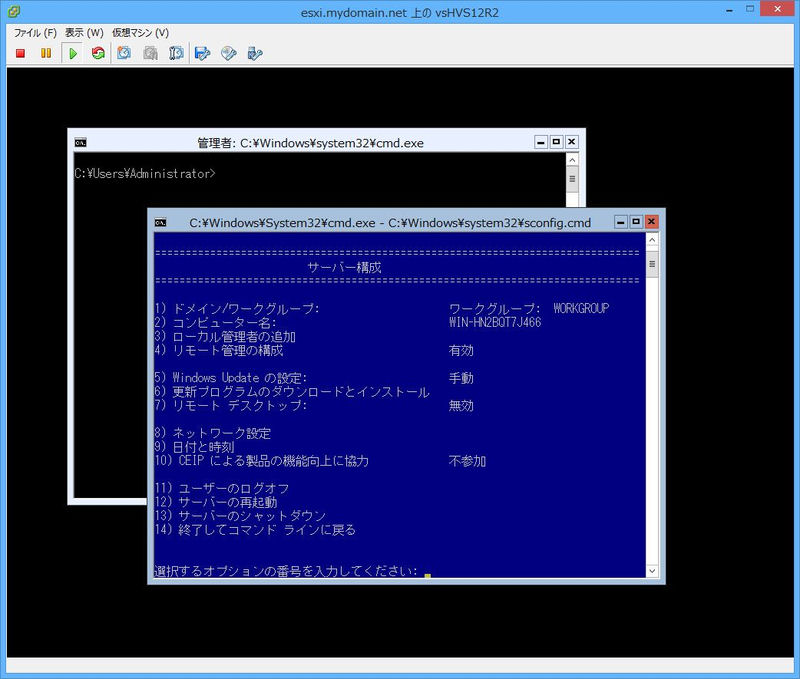
Task: Click sconfig window scrollbar down arrow
Action: pyautogui.click(x=652, y=571)
